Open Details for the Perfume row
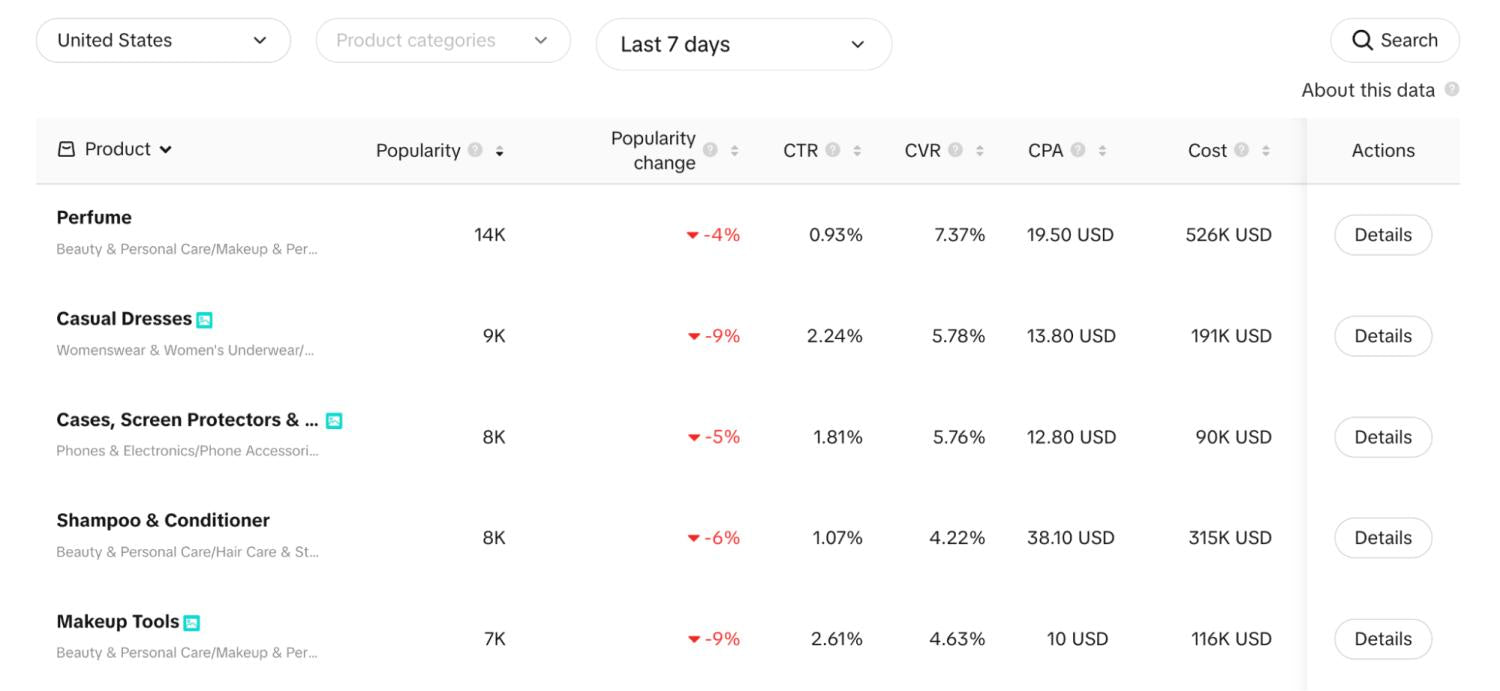The image size is (1500, 691). click(x=1382, y=235)
